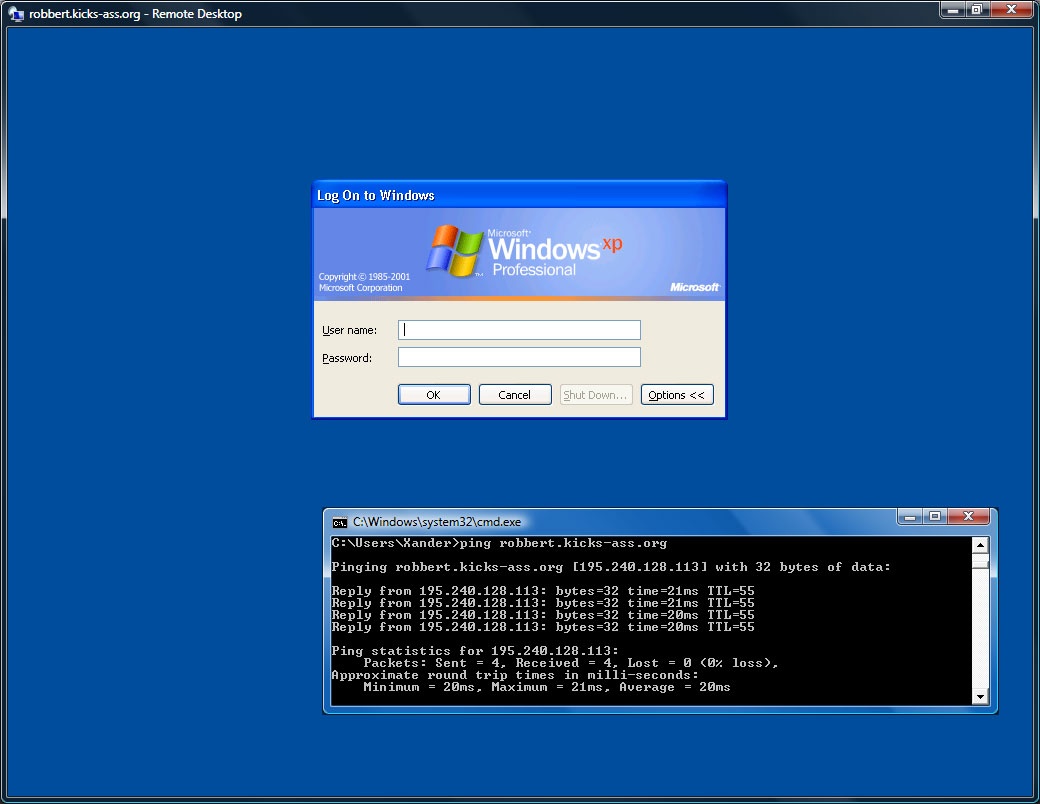The image size is (1040, 804).
Task: Click the 'robbert.kicks-ass.org - Remote Desktop' title
Action: [135, 14]
